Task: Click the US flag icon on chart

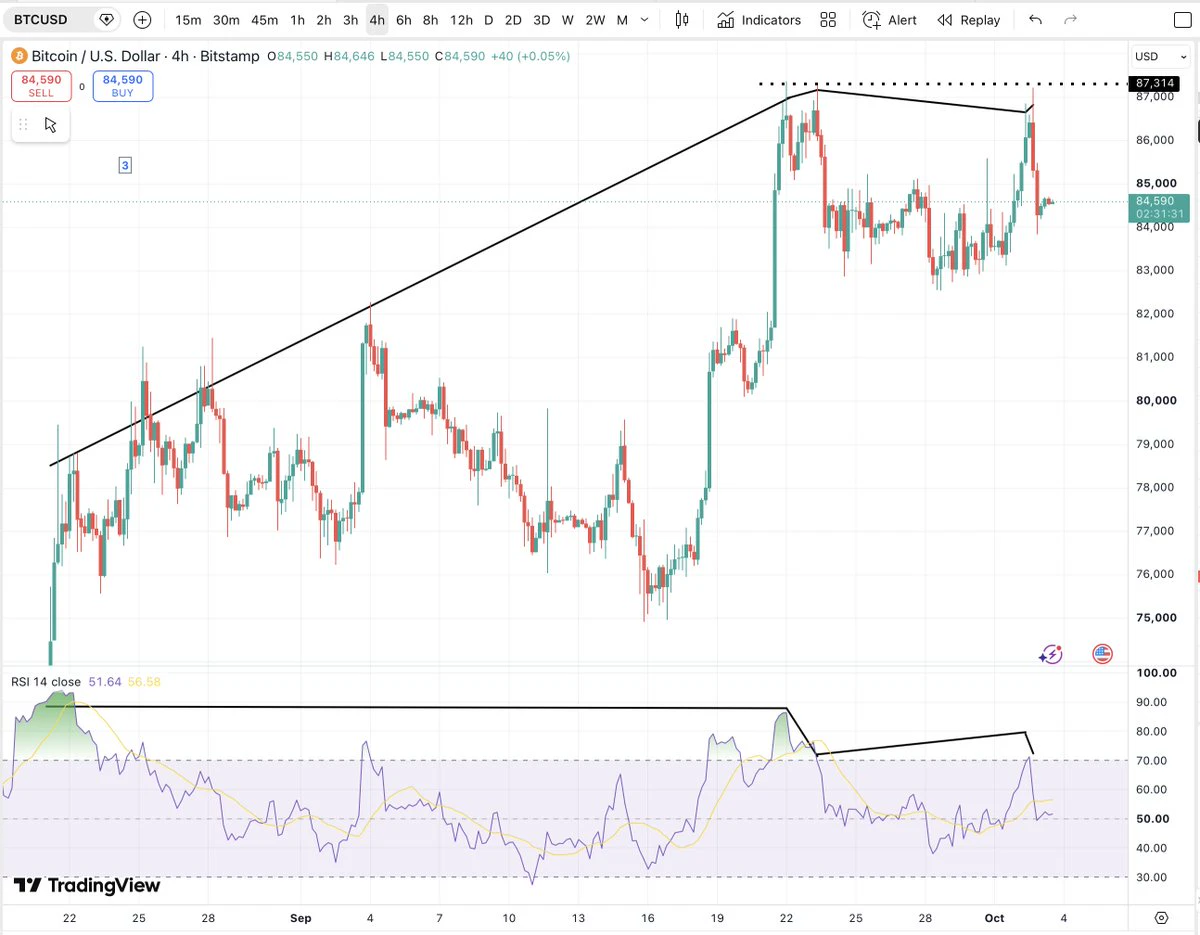Action: pos(1102,654)
